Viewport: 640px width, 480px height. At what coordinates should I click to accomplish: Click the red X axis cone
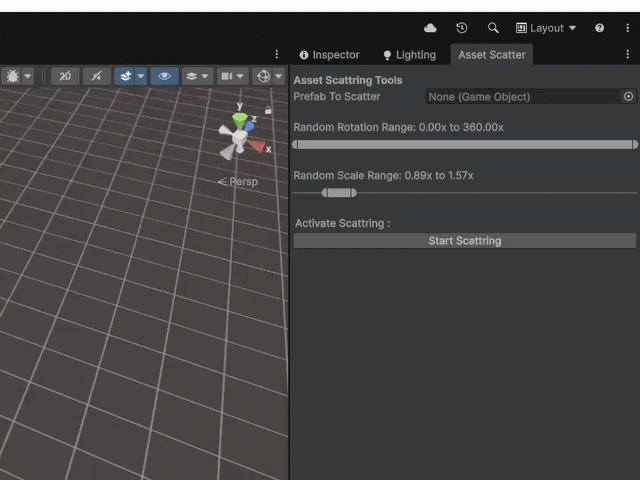pyautogui.click(x=257, y=145)
